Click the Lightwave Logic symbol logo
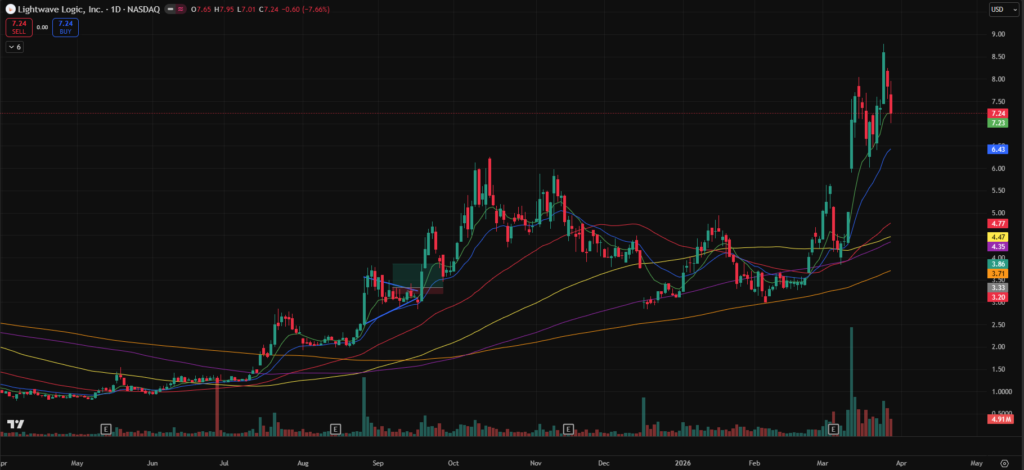Screen dimensions: 1024x470 [9, 9]
